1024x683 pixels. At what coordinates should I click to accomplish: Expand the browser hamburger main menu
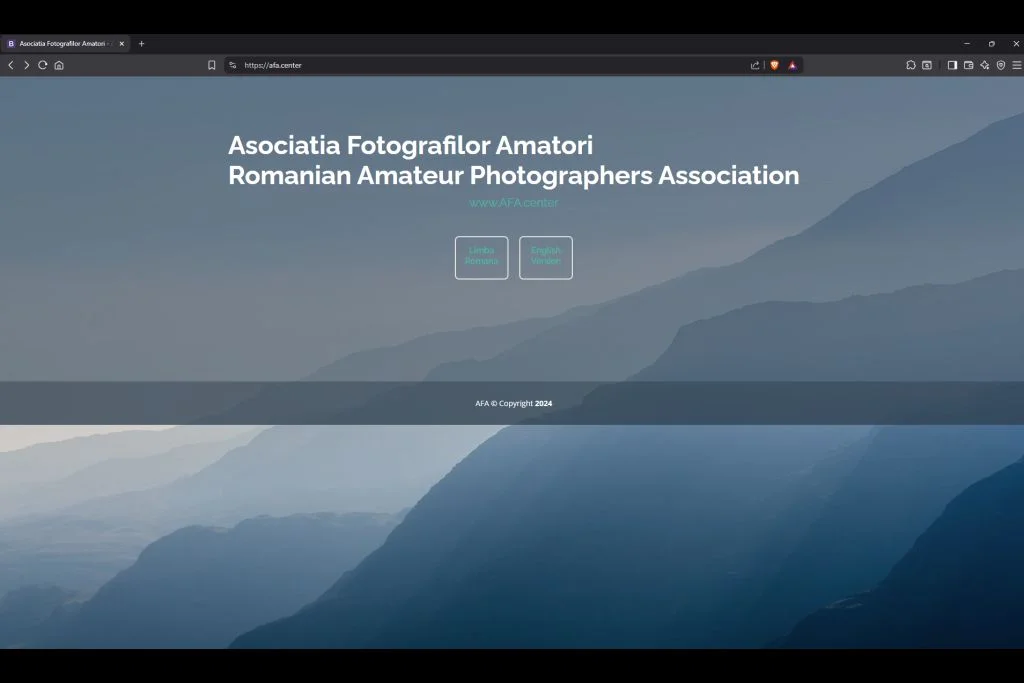click(1016, 65)
